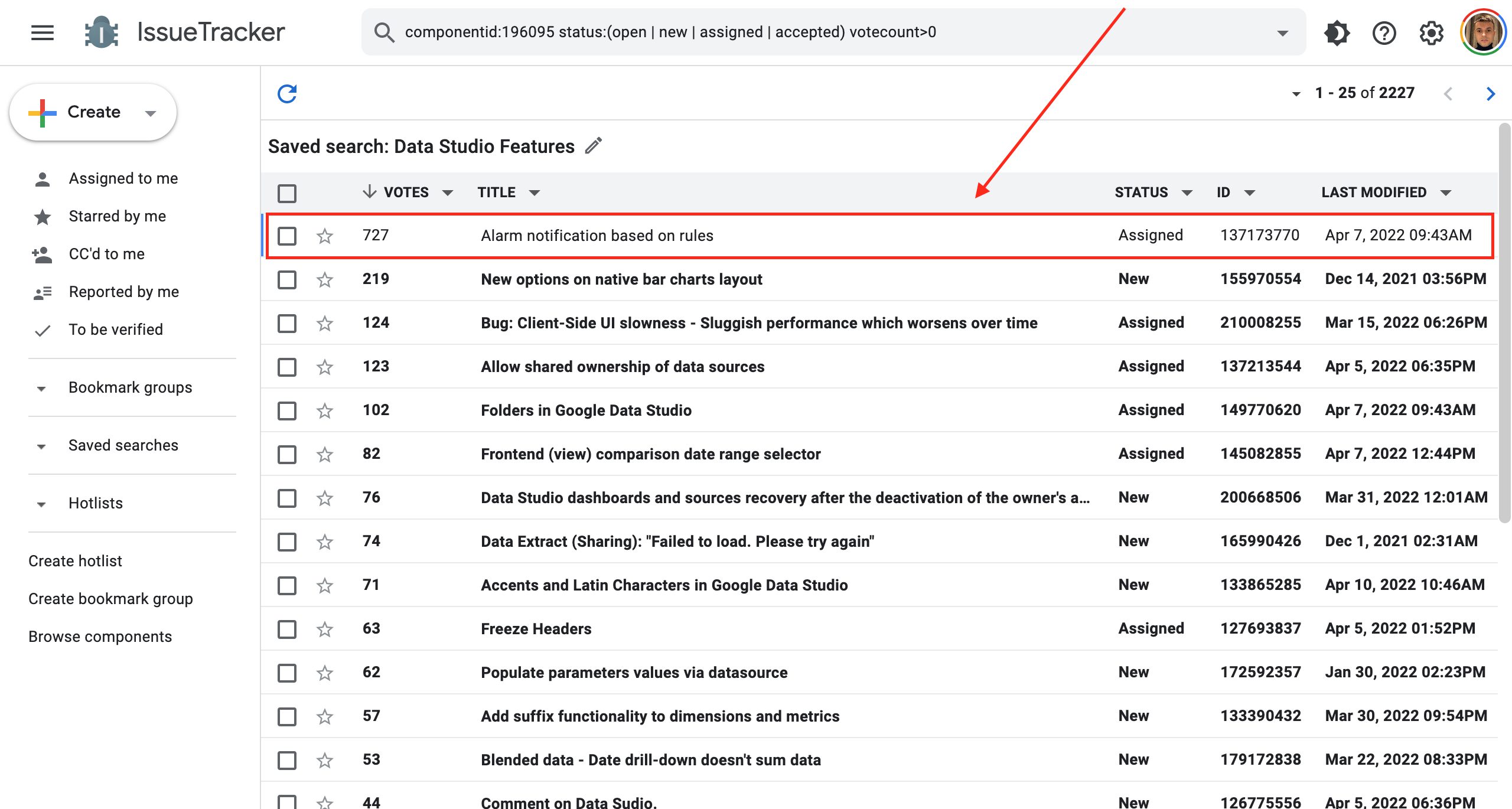Open the Create button dropdown arrow

tap(151, 113)
